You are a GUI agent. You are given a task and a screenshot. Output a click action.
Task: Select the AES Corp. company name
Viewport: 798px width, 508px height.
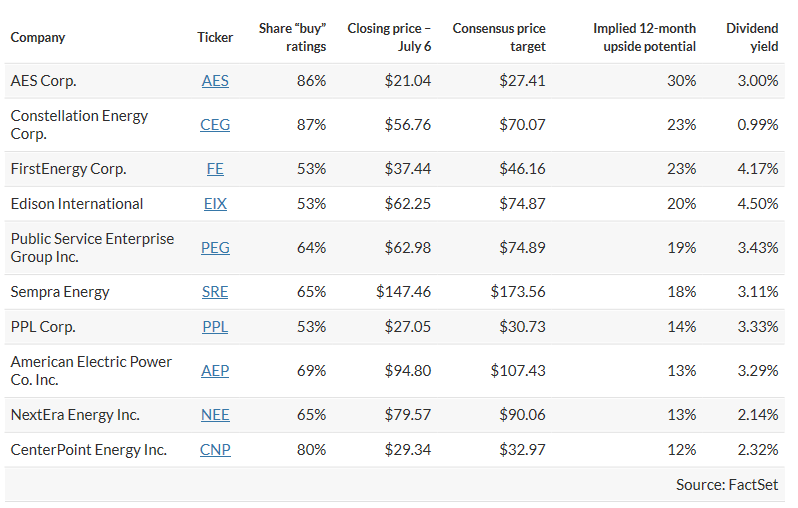click(x=43, y=81)
